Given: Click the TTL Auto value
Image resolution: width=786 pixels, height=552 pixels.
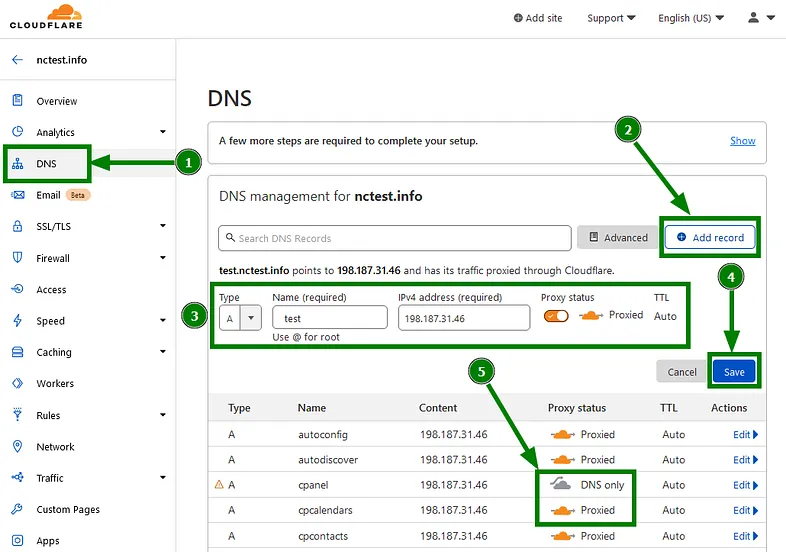Looking at the screenshot, I should tap(665, 316).
